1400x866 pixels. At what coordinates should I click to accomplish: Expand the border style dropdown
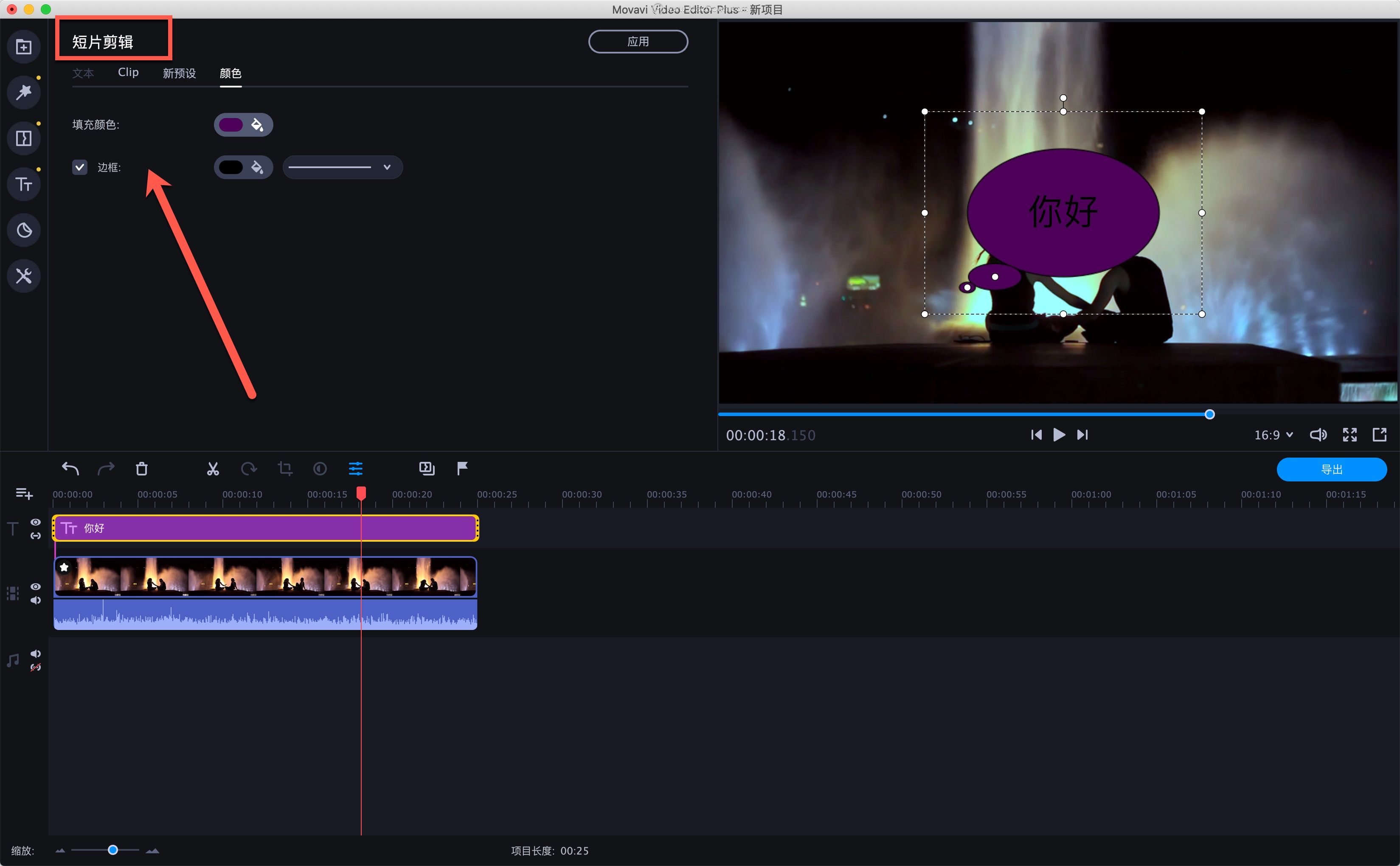tap(390, 167)
